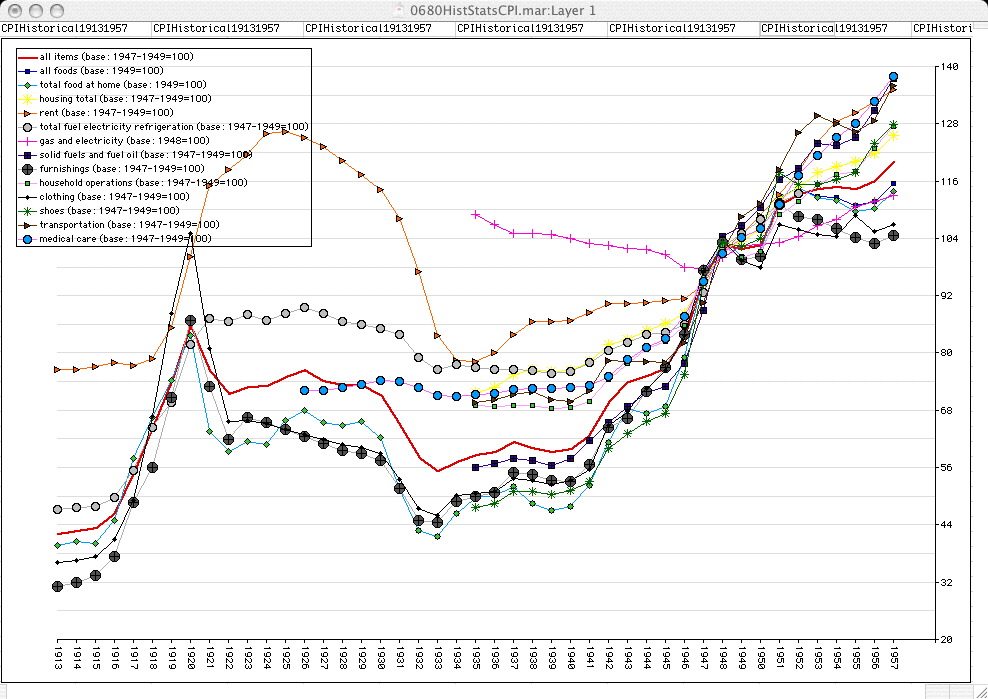Select the green diamond total food at home marker
The image size is (988, 699).
coord(27,85)
